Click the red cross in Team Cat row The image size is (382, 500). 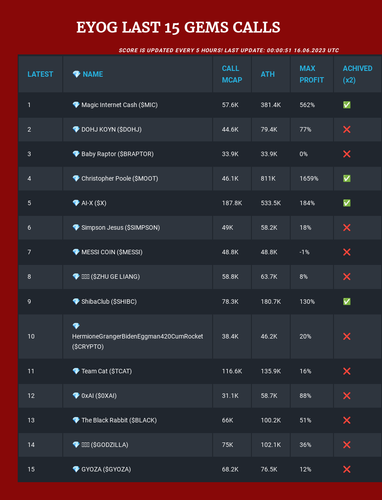click(x=347, y=371)
